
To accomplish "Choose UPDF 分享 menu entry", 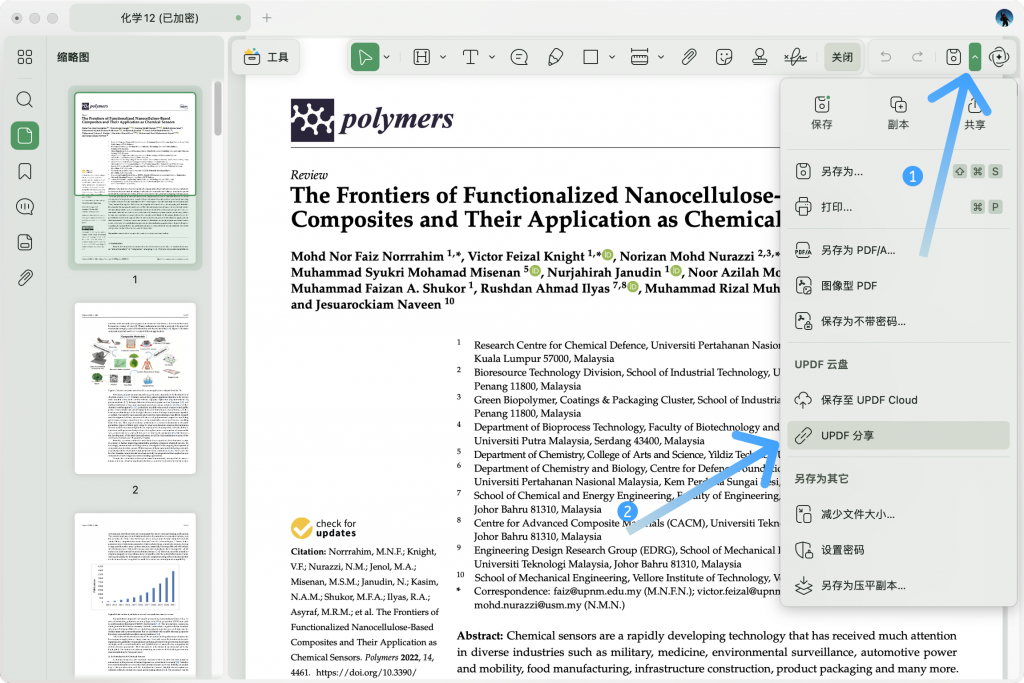I will coord(898,436).
